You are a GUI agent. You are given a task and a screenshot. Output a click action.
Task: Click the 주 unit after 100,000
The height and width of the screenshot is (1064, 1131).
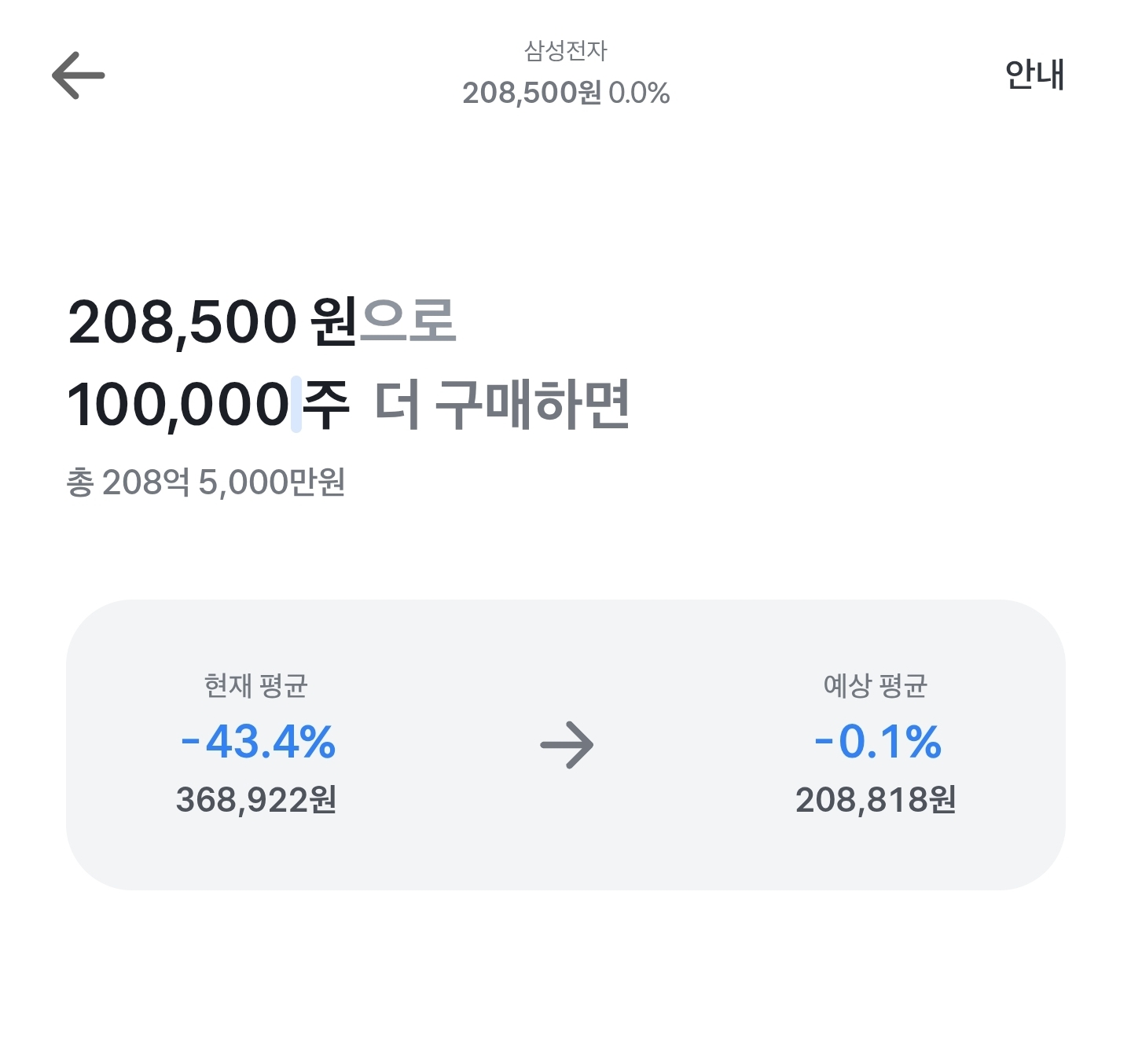point(326,405)
